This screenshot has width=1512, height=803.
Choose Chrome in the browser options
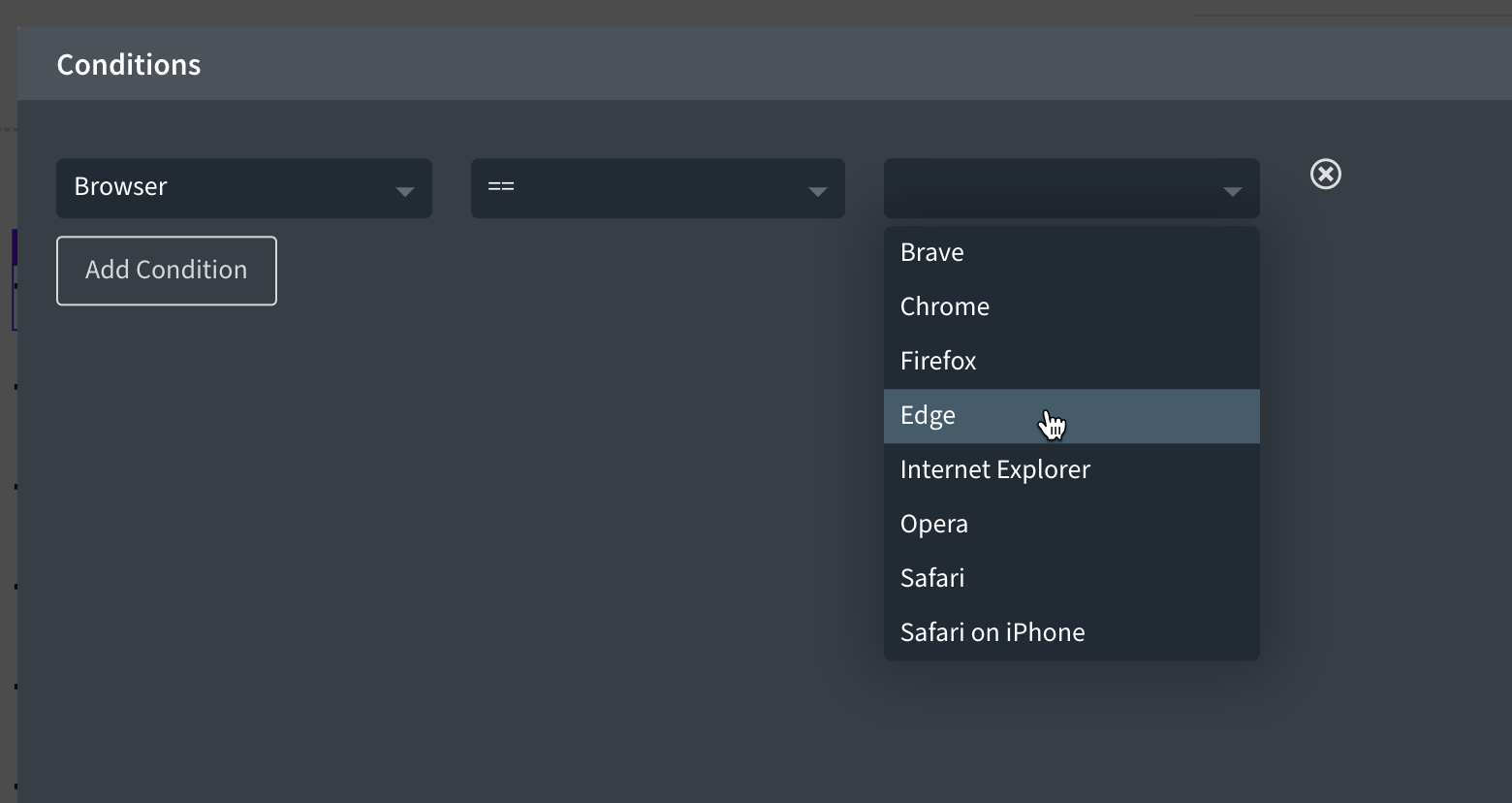(x=945, y=307)
